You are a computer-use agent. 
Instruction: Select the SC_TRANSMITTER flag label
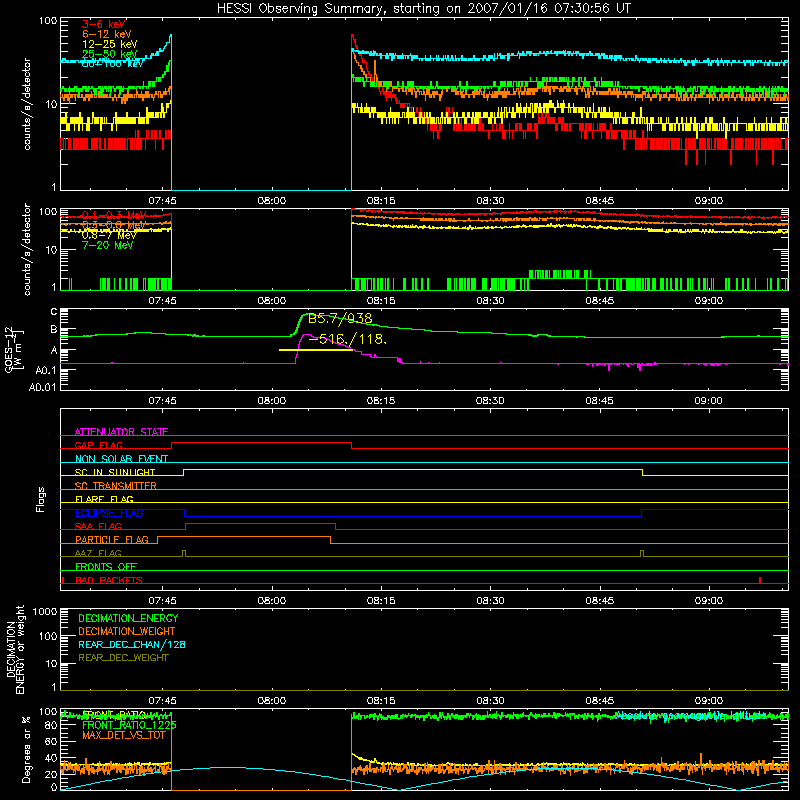116,486
